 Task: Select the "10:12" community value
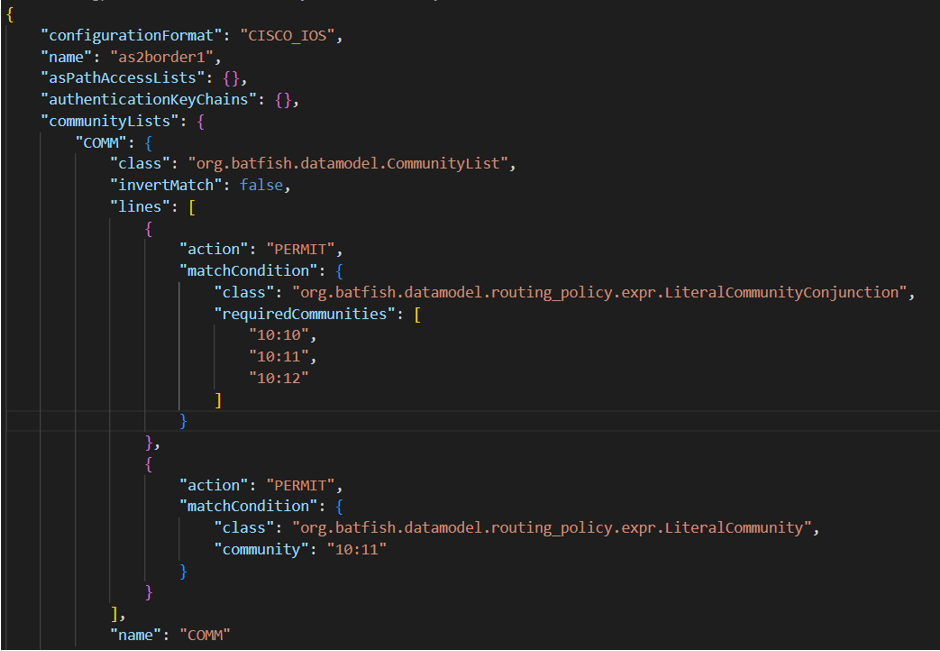281,378
